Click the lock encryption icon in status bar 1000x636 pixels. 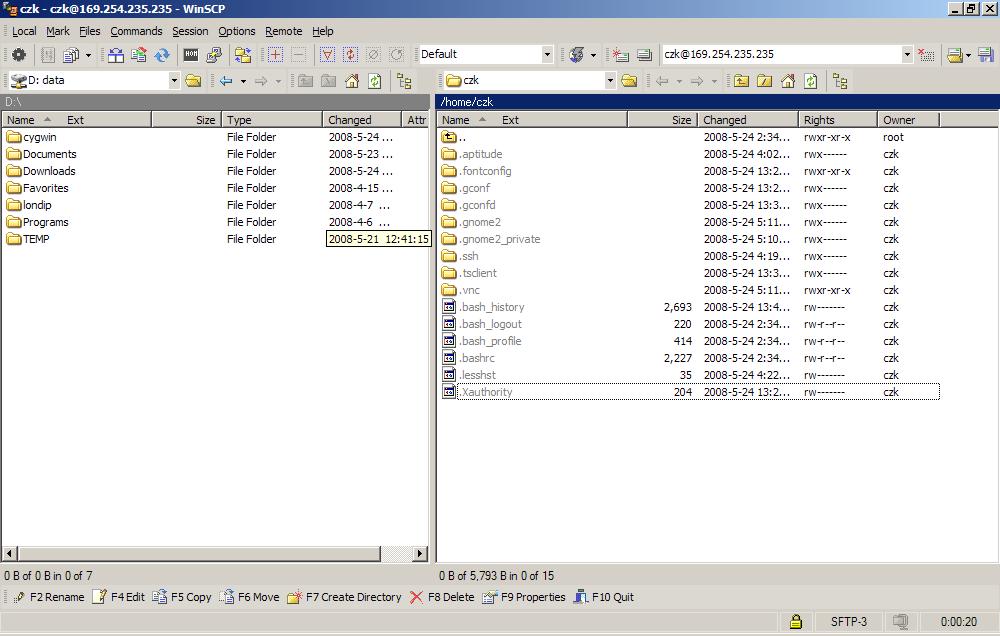tap(795, 621)
